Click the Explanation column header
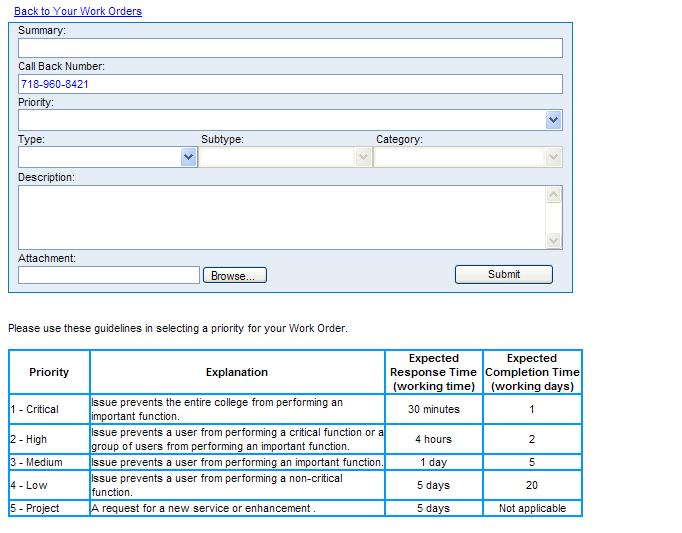682x533 pixels. point(237,372)
